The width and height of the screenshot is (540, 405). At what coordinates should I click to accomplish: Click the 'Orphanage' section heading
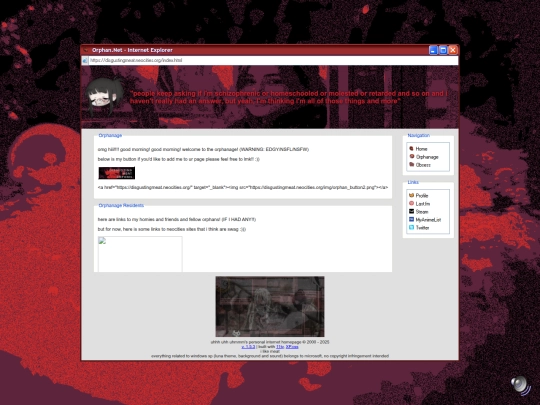(110, 135)
